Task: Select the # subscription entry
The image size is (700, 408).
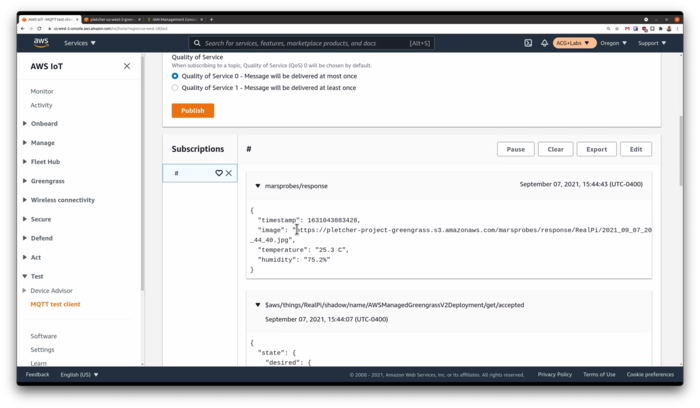Action: pos(200,173)
